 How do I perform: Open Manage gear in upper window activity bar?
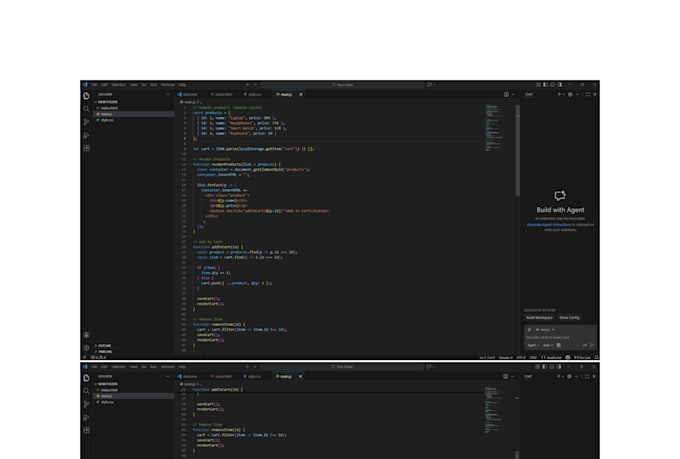[86, 348]
